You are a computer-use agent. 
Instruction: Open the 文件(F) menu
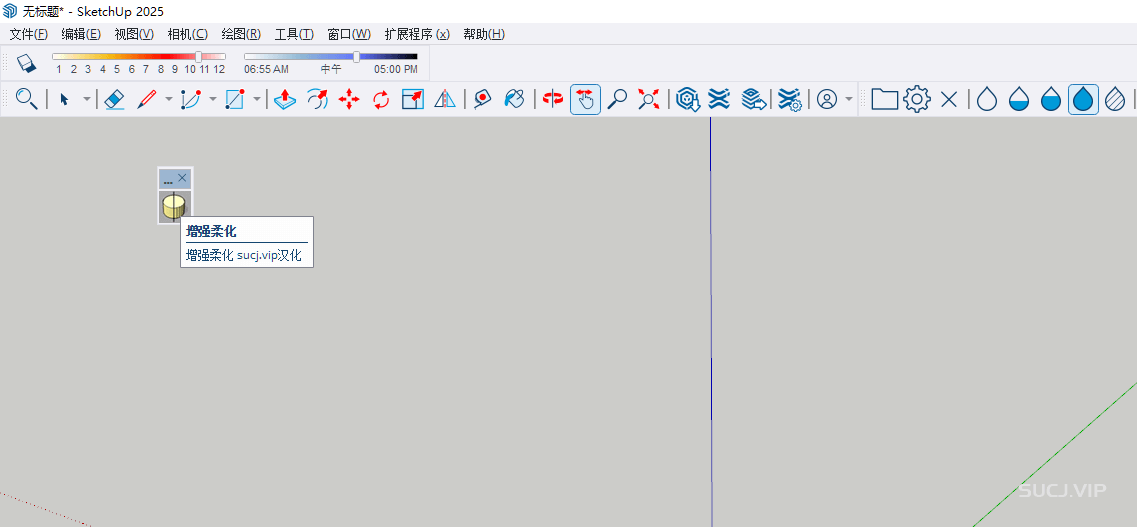(x=28, y=34)
